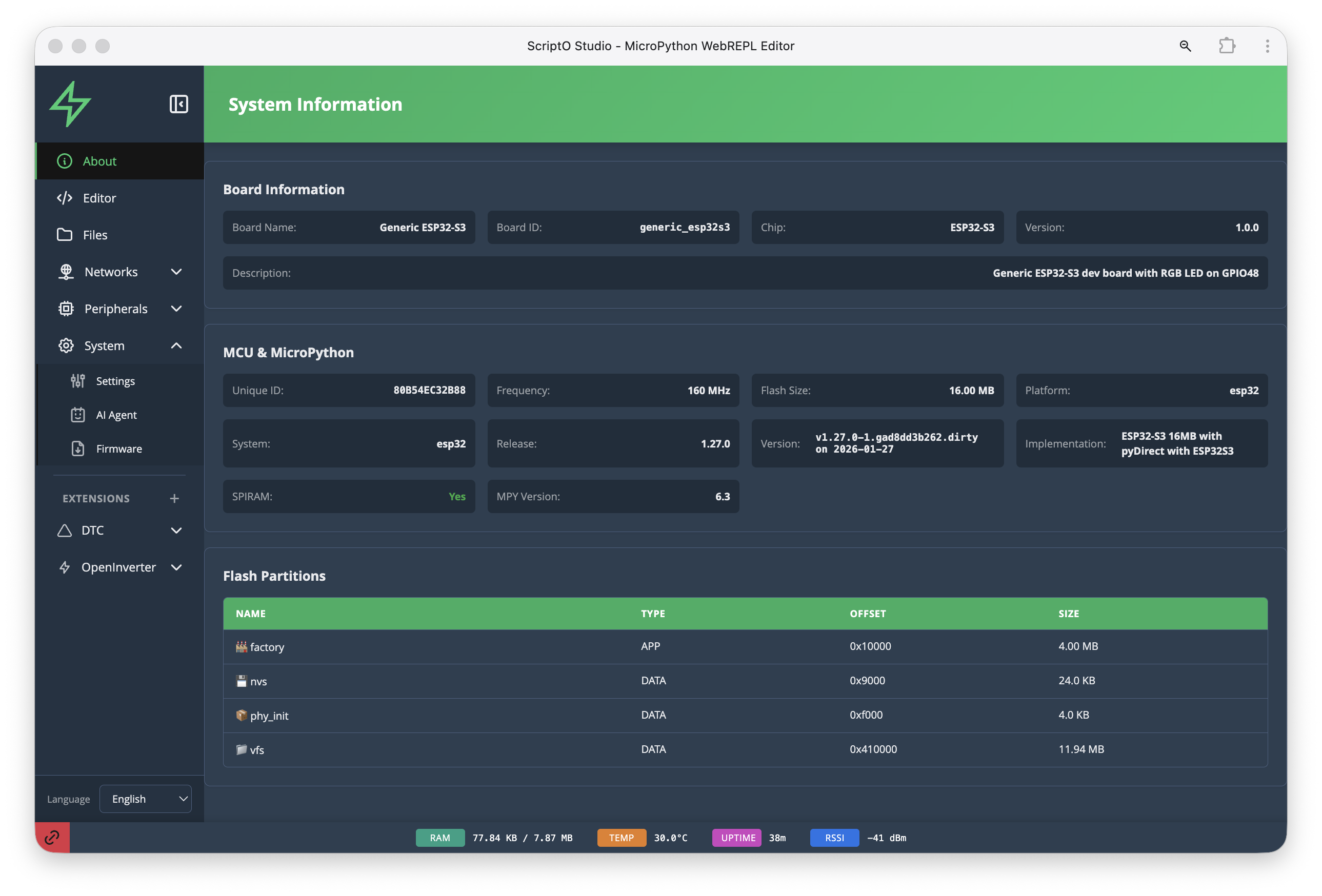Click the AI Agent robot icon
1322x896 pixels.
pos(77,415)
